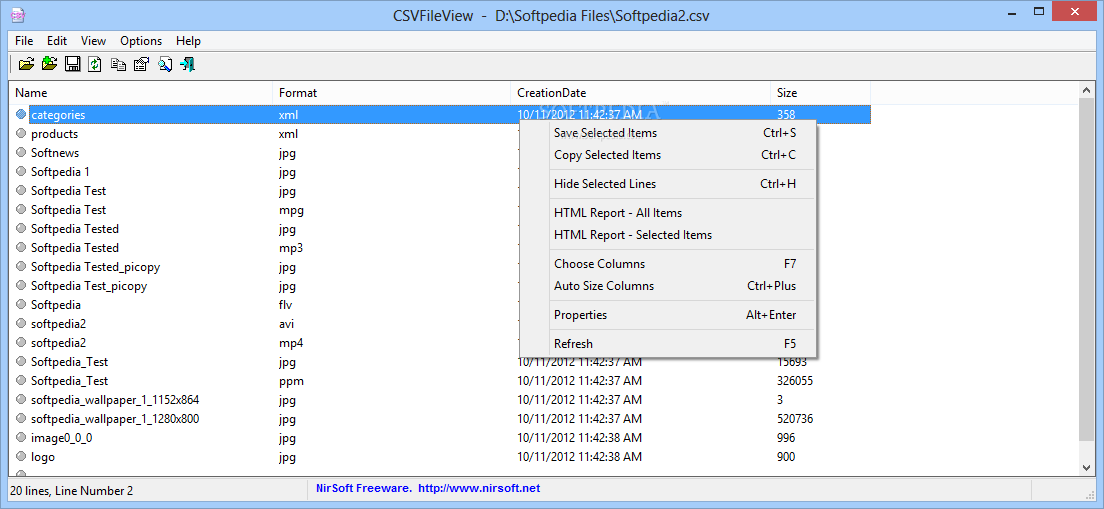Click the size value "326055"
Screen dimensions: 1104x509
point(795,381)
